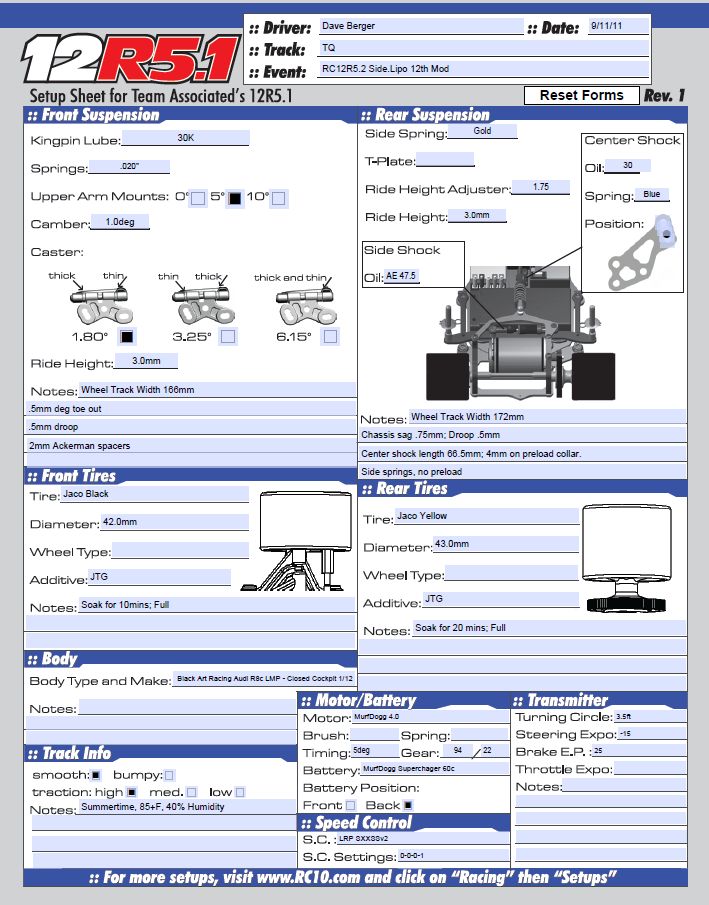Uncheck the 5° Upper Arm Mounts box

(234, 198)
